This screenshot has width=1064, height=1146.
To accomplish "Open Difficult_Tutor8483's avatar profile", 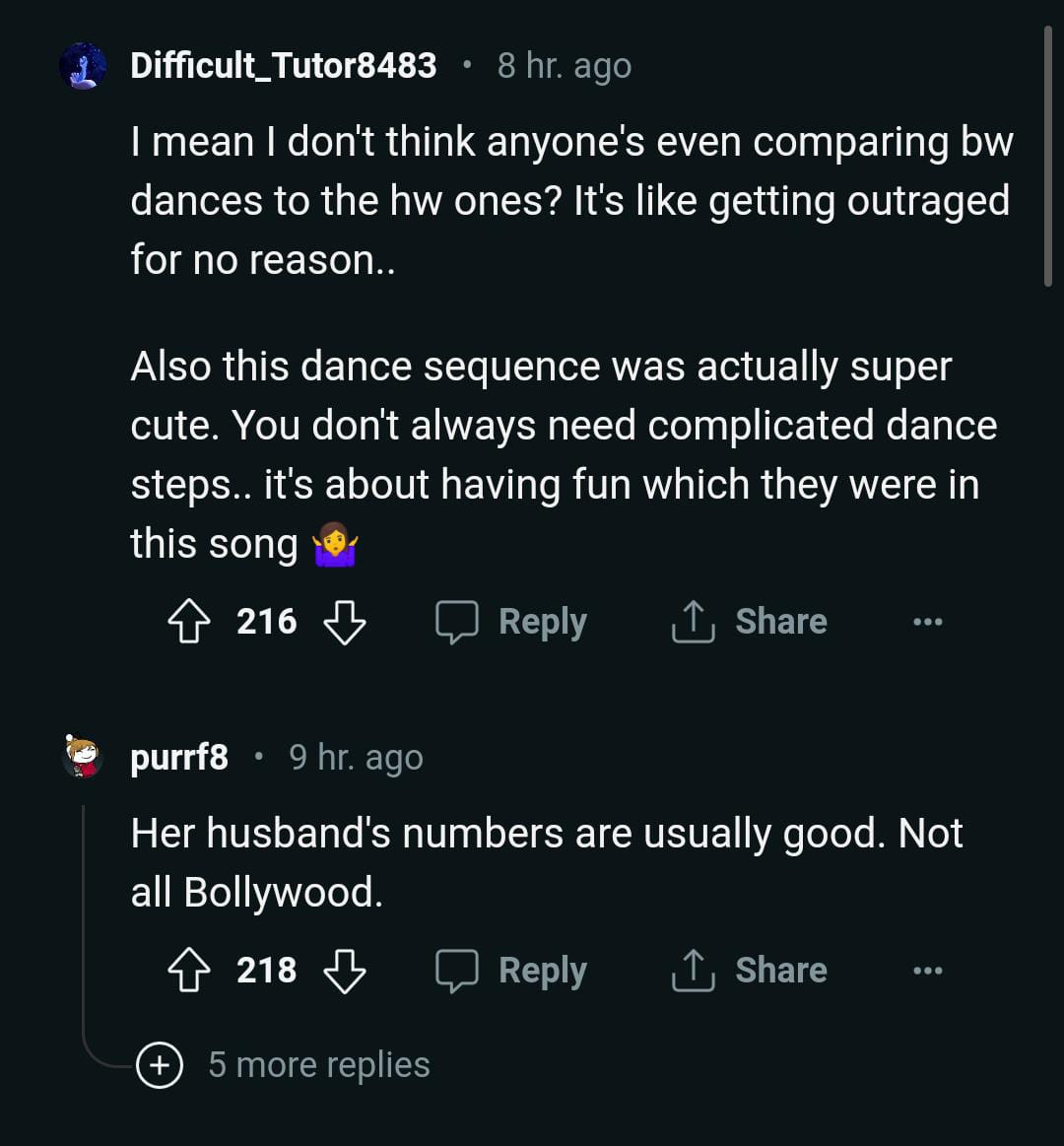I will coord(83,67).
